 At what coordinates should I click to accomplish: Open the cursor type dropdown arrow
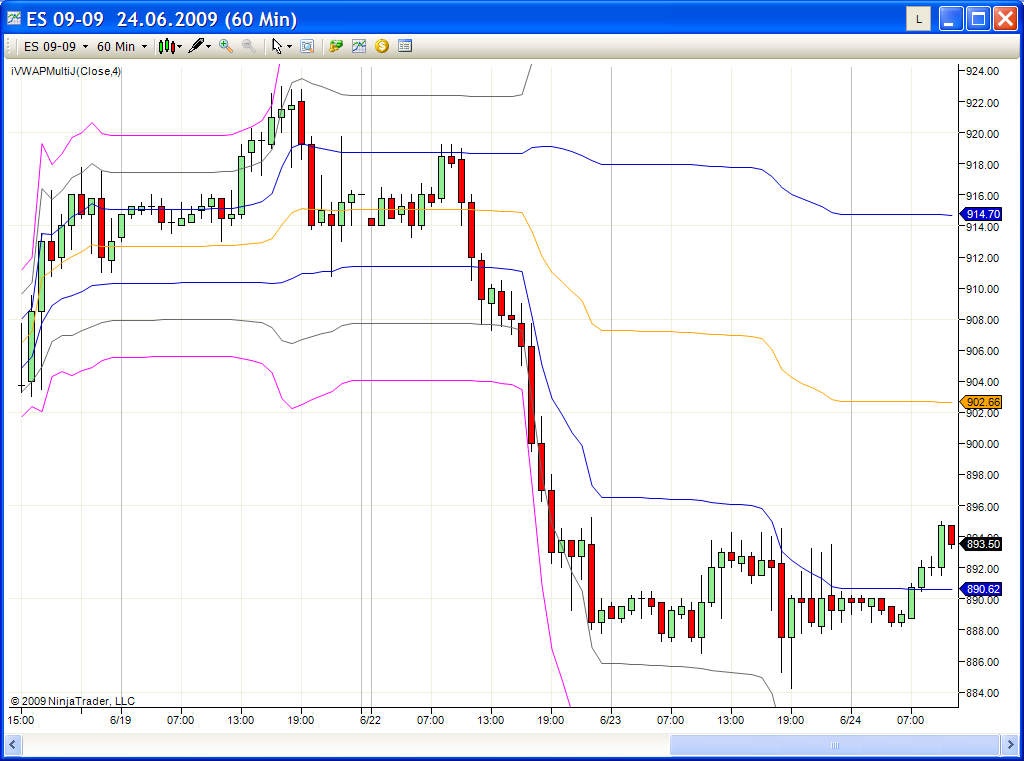290,46
